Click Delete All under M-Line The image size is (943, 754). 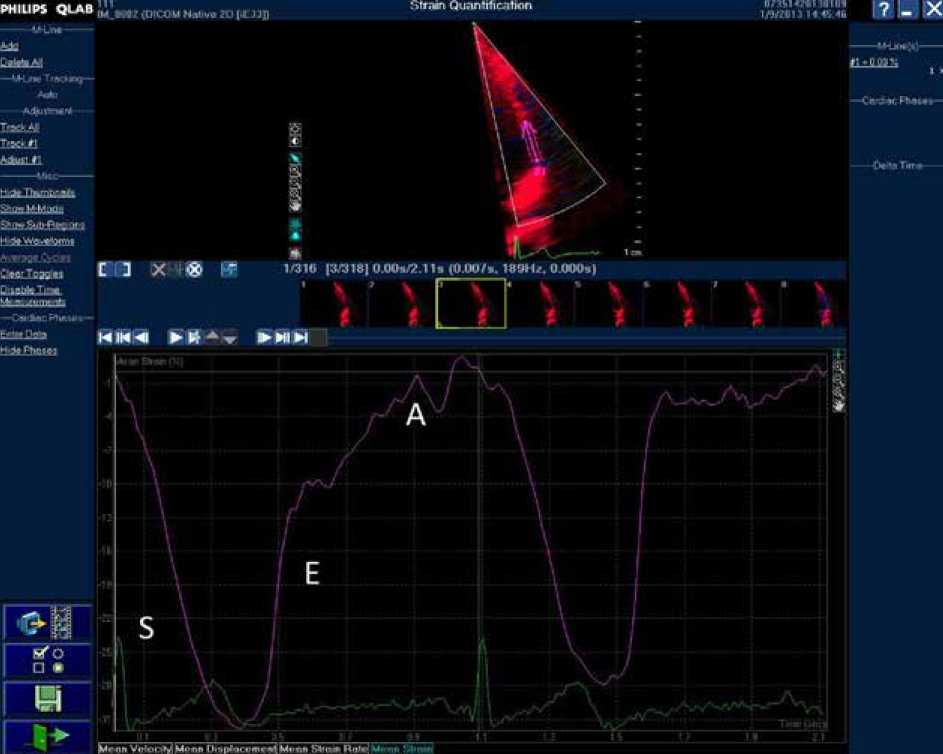(22, 62)
